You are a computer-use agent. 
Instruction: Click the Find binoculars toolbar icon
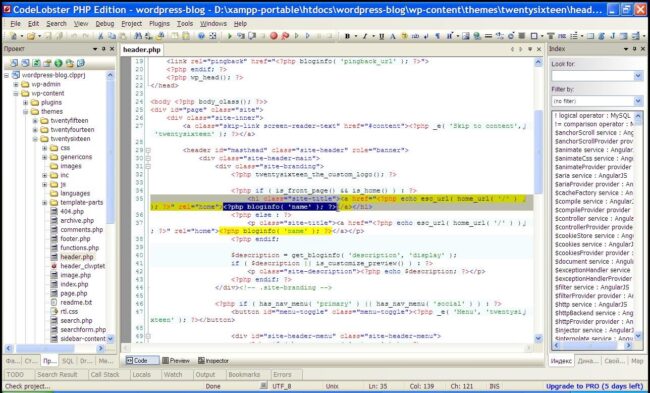(x=138, y=36)
